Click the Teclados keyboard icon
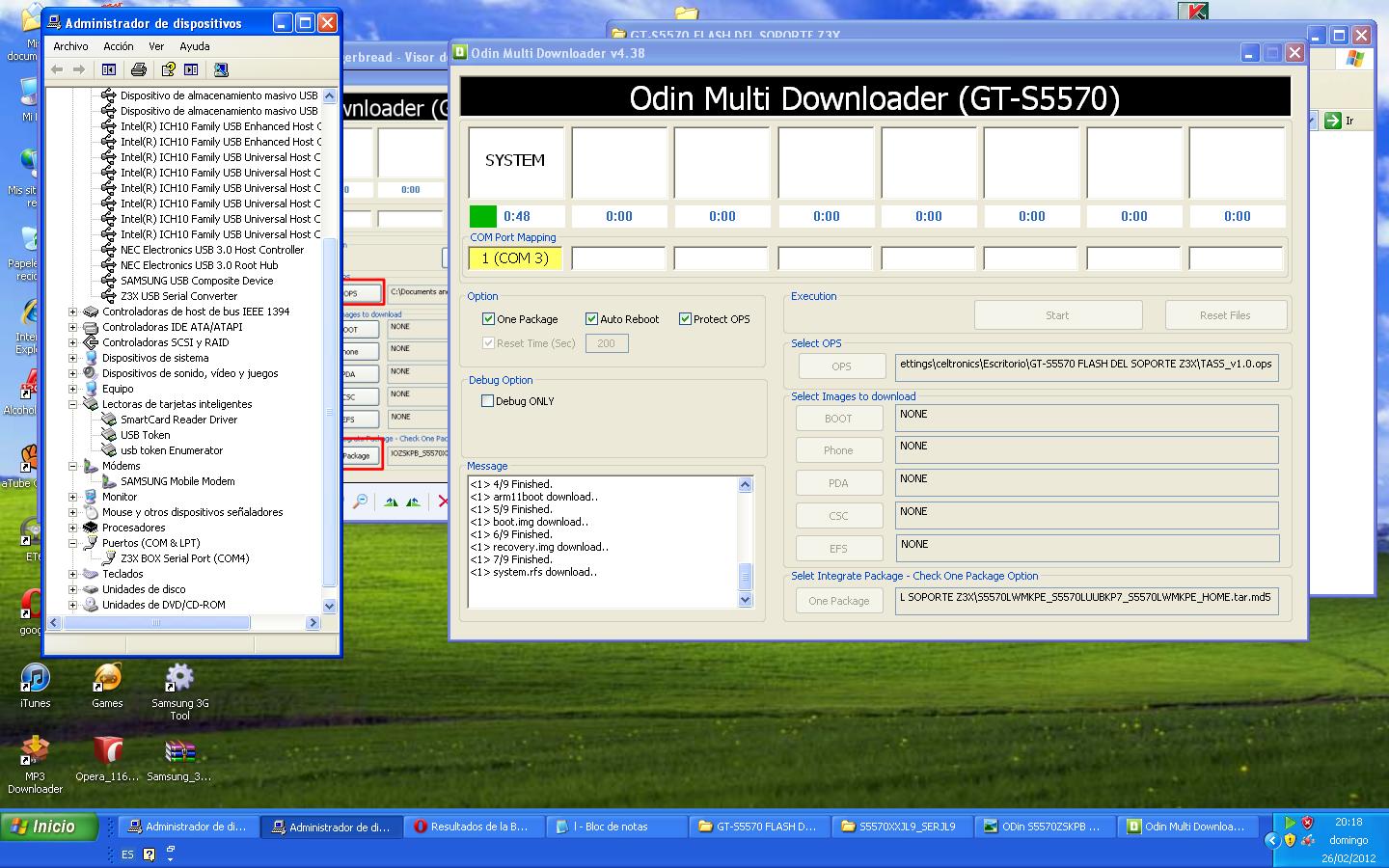Image resolution: width=1389 pixels, height=868 pixels. [x=91, y=574]
